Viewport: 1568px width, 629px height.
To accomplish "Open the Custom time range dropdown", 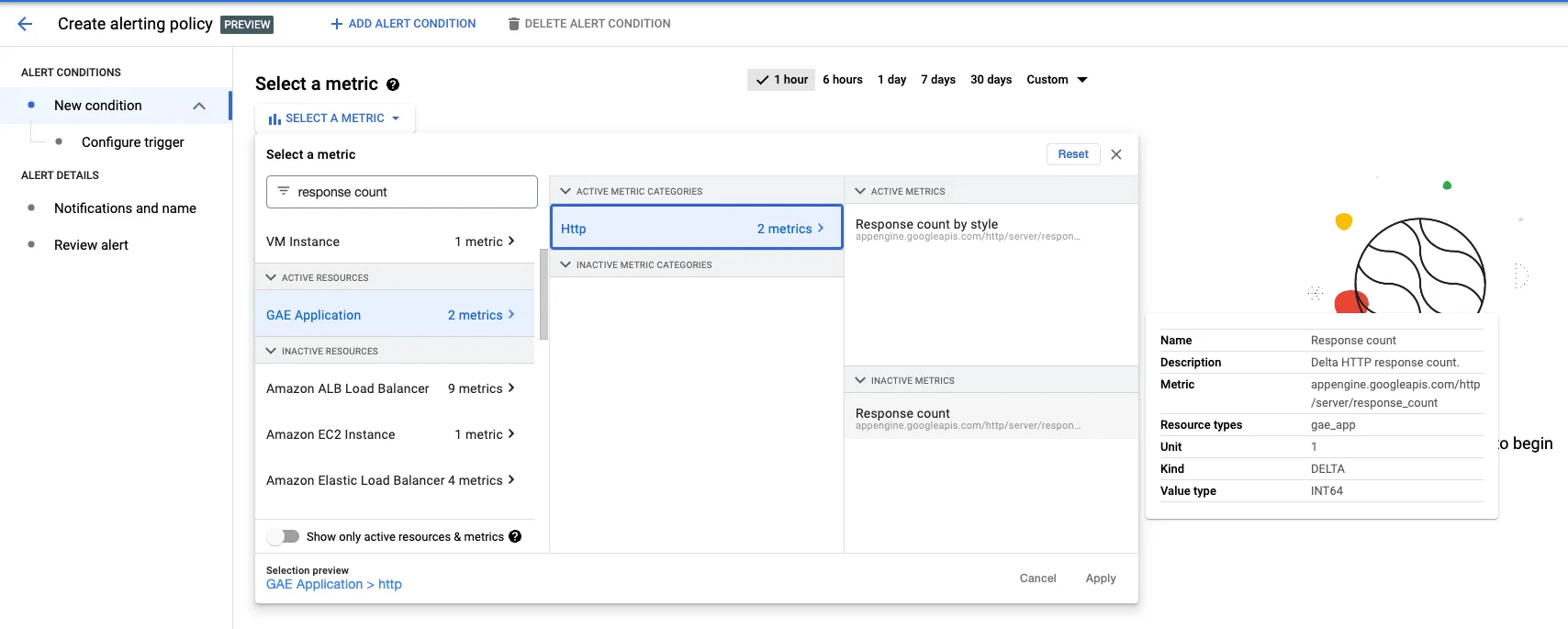I will [x=1057, y=80].
